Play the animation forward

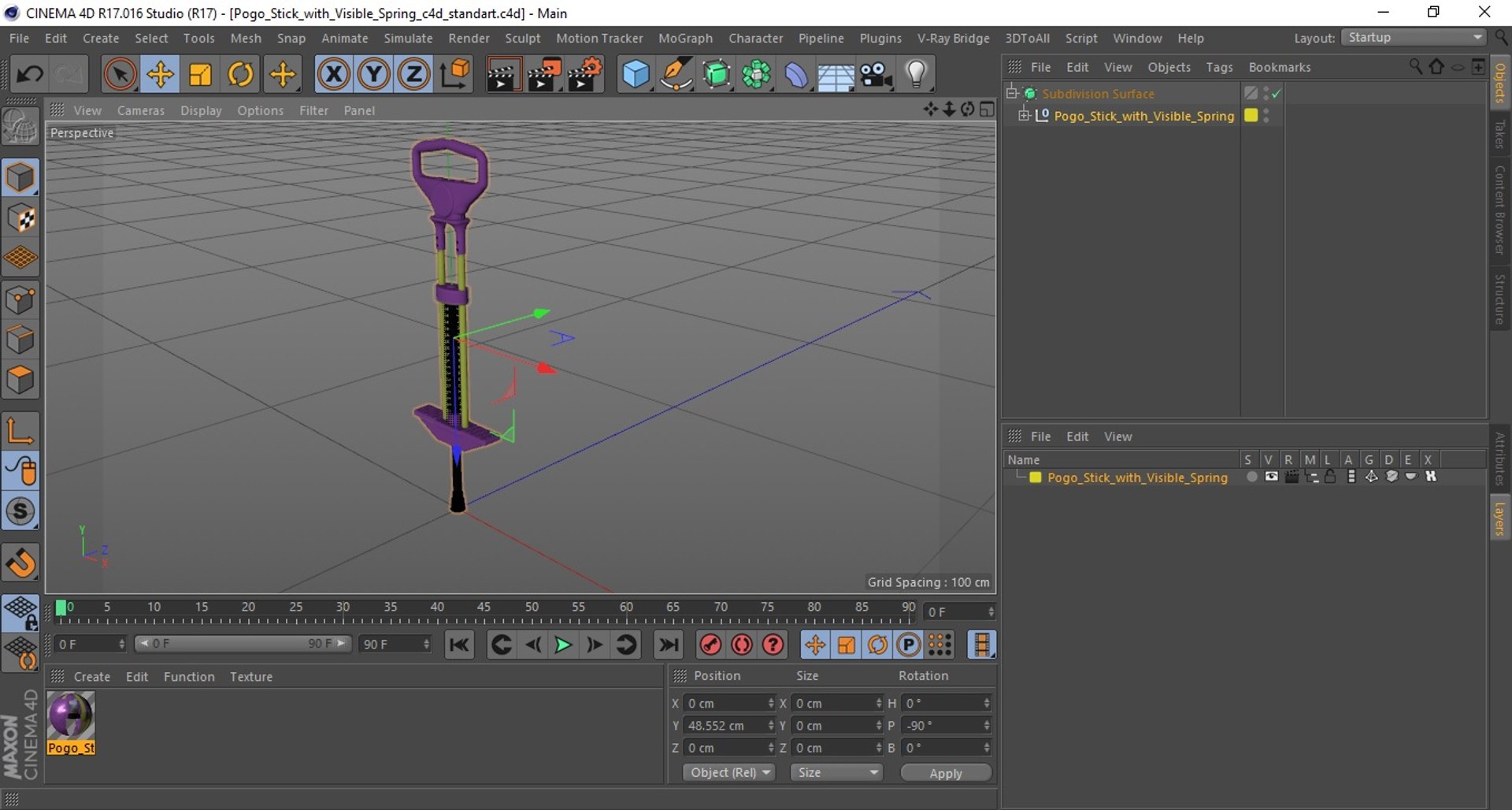[563, 645]
